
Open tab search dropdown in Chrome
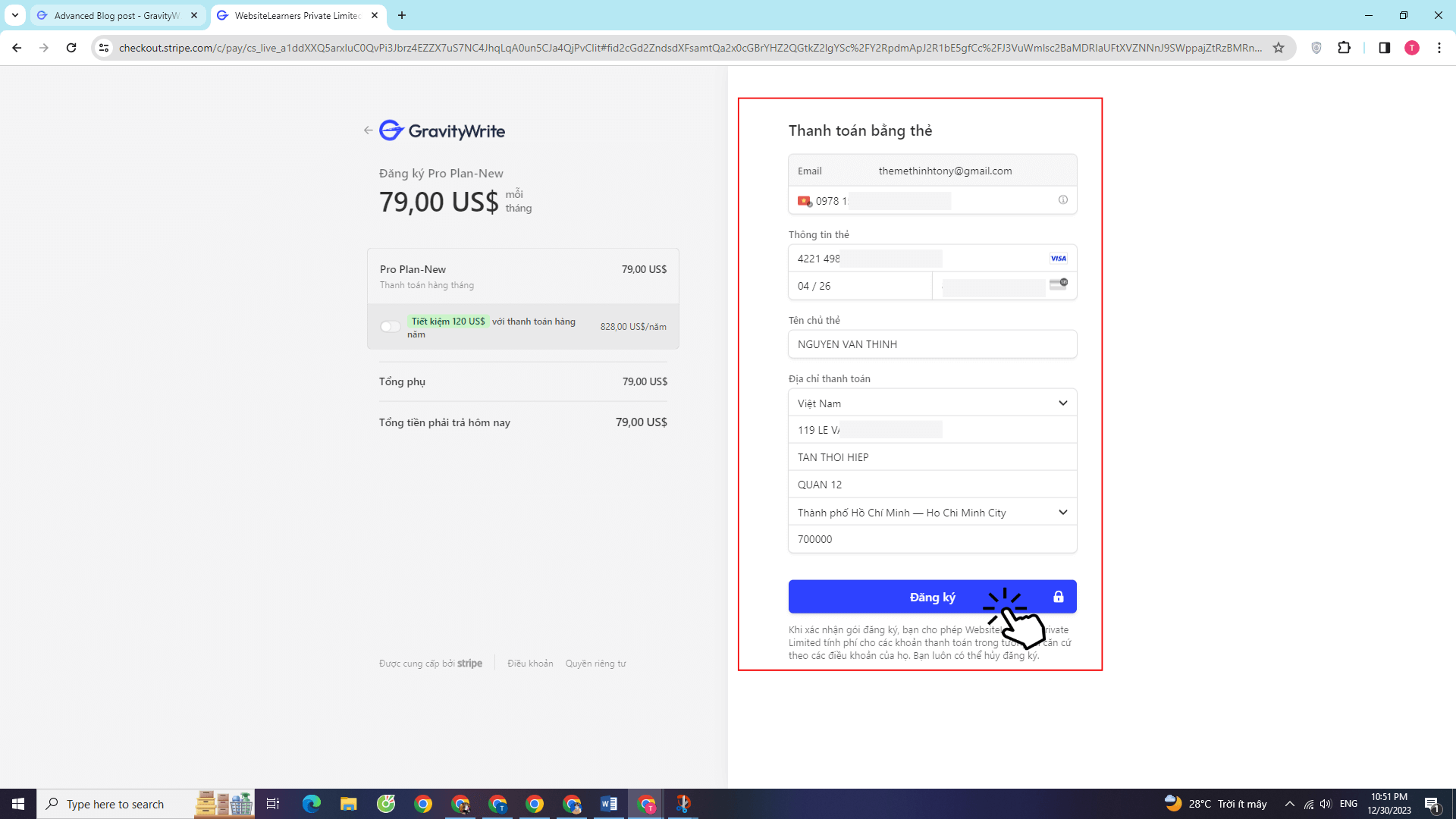point(14,15)
